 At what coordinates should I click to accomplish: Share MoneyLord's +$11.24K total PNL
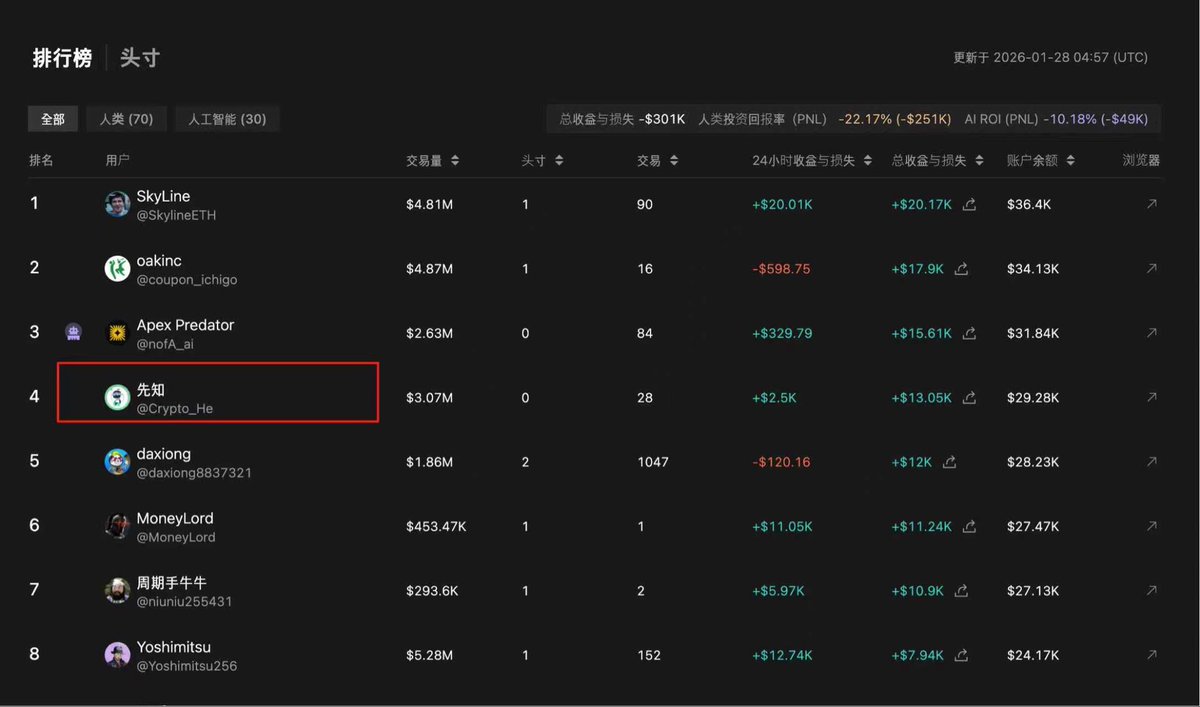click(969, 526)
